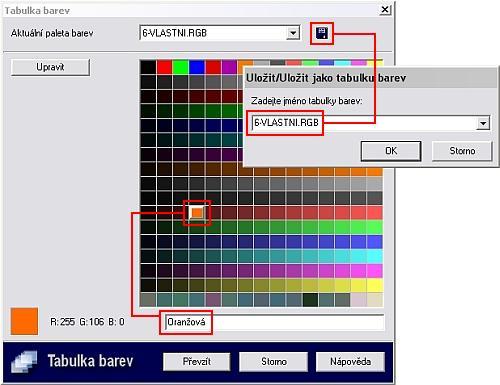Click the Převzít button
This screenshot has height=385, width=500.
point(197,362)
